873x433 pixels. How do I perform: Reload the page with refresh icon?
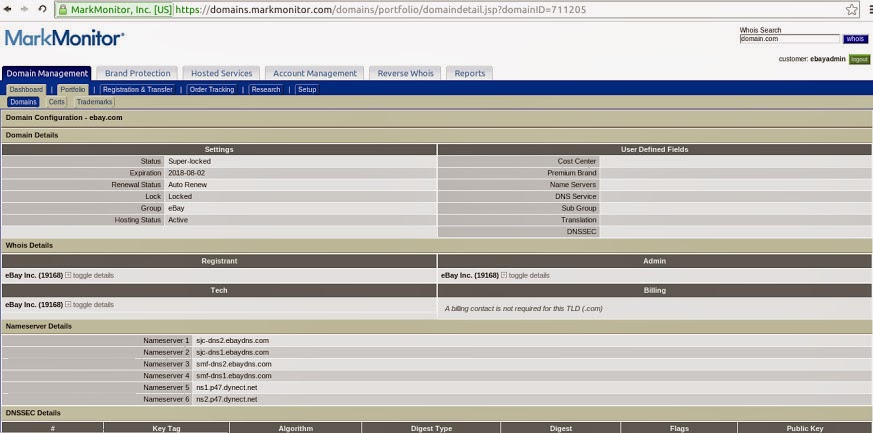point(42,9)
